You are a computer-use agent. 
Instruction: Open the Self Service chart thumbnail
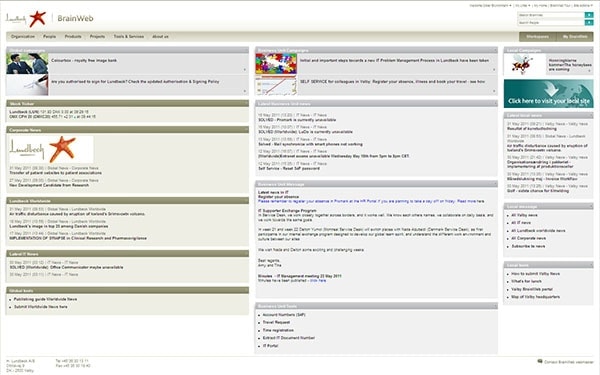[276, 85]
